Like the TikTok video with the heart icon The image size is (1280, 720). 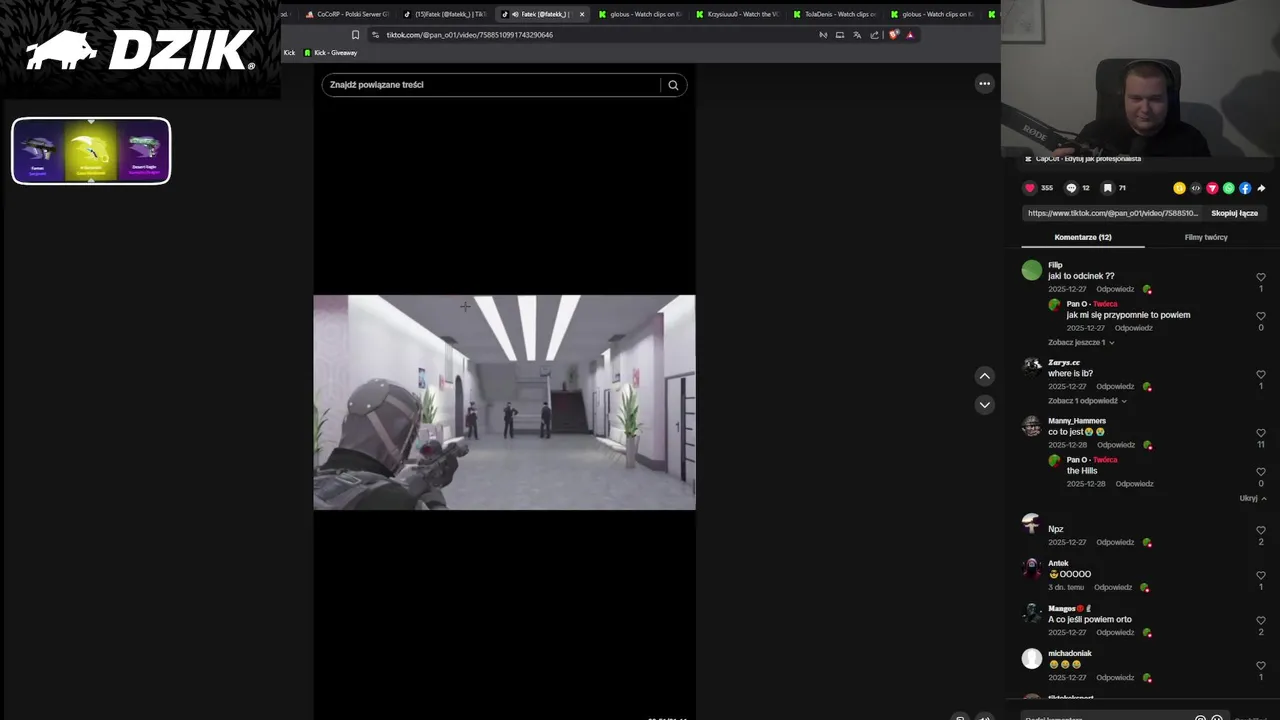1030,188
